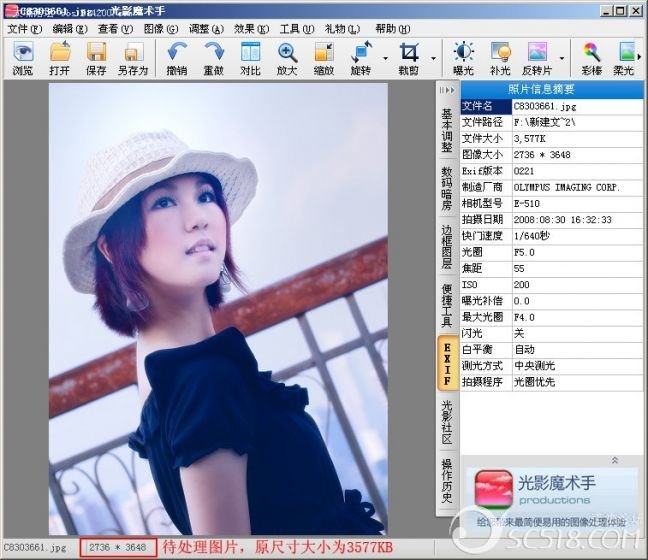Collapse the right panel with » chevron

pyautogui.click(x=446, y=91)
